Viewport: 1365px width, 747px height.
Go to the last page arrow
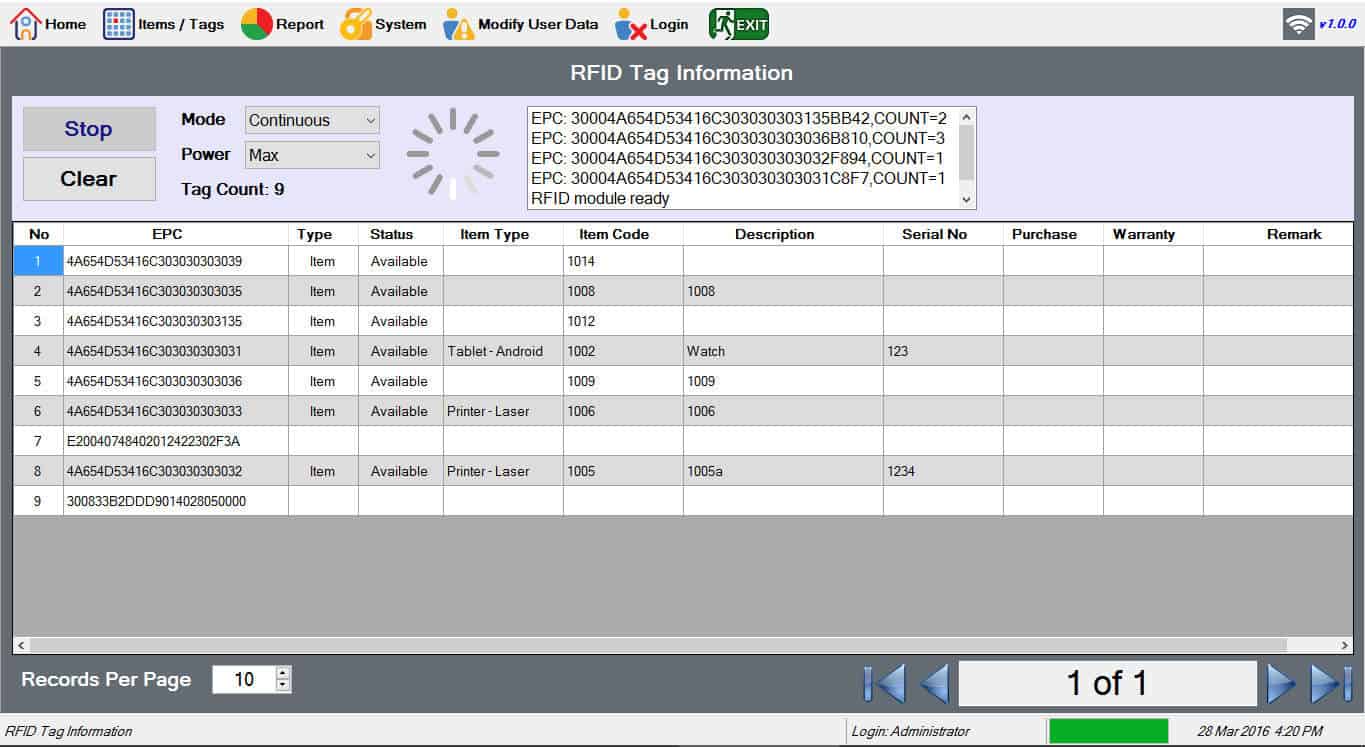(x=1331, y=683)
